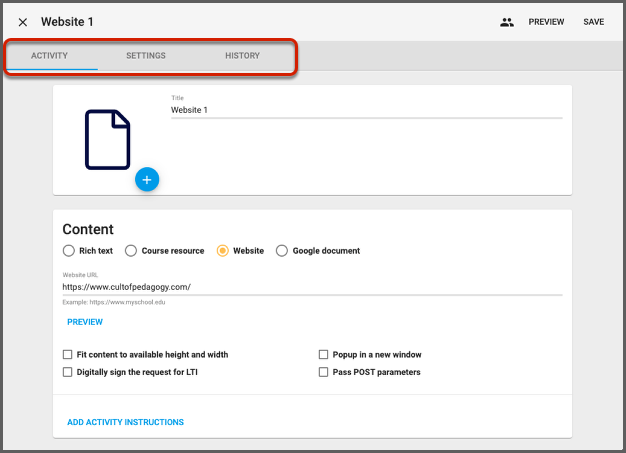Click PREVIEW in the top header
Image resolution: width=626 pixels, height=453 pixels.
click(546, 22)
